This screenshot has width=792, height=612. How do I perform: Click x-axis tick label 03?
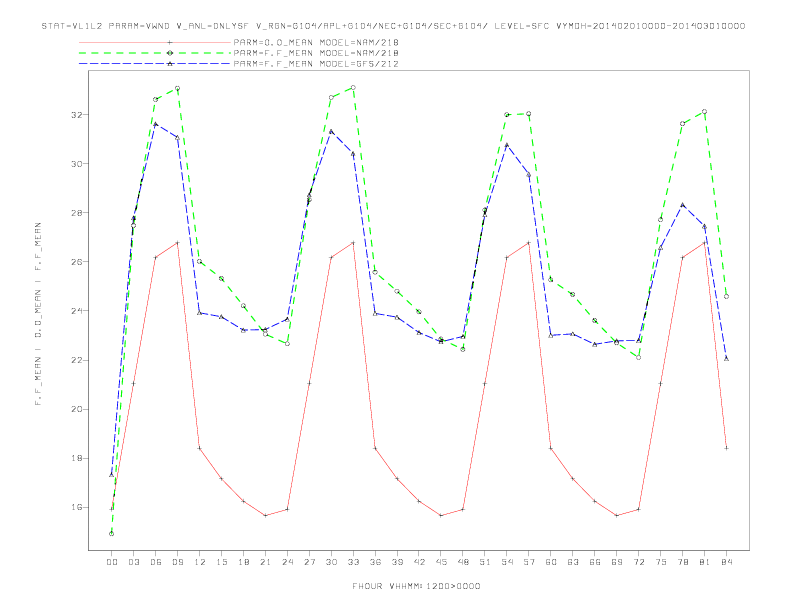pyautogui.click(x=133, y=562)
